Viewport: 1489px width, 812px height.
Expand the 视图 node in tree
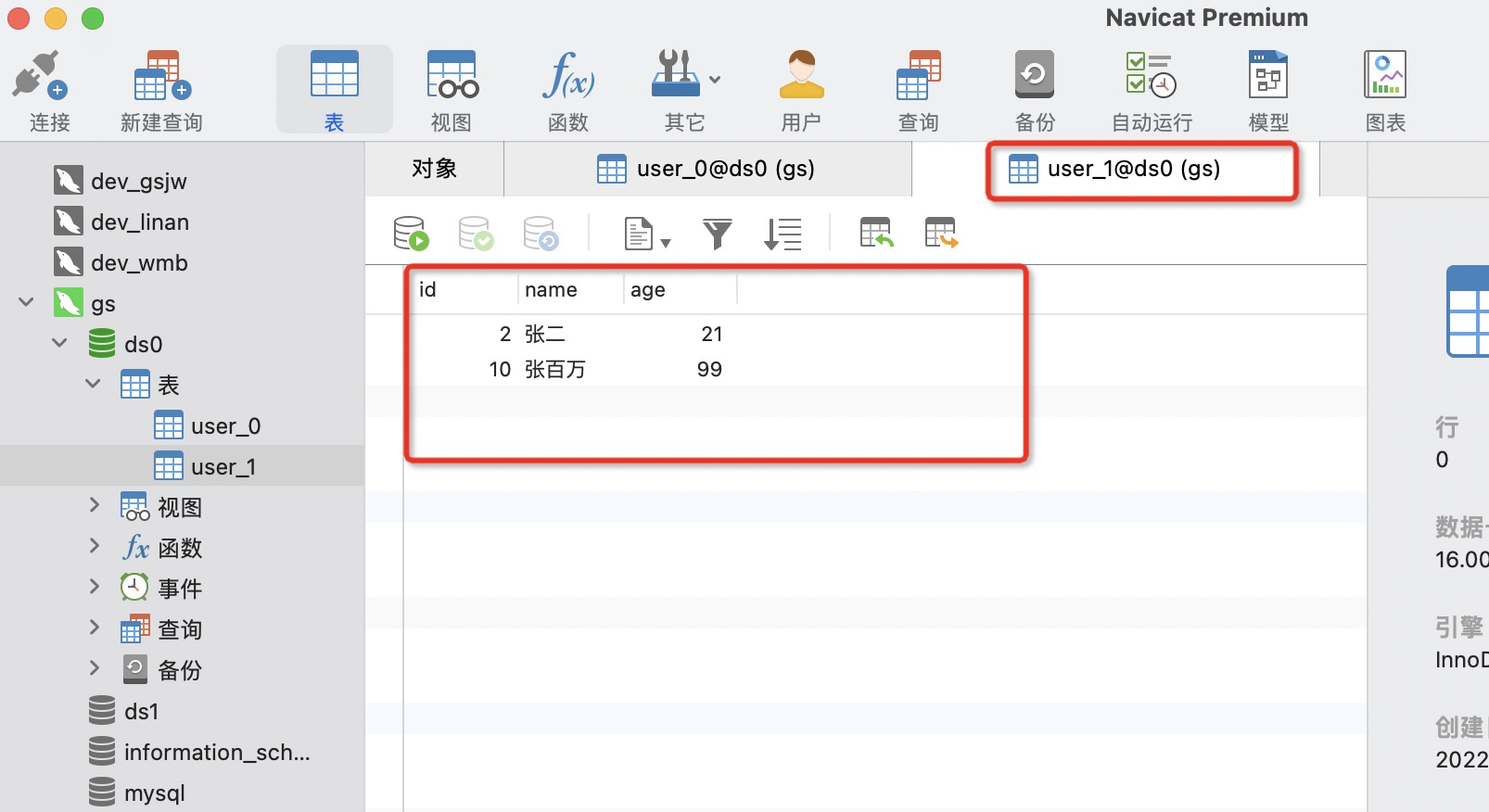pos(94,505)
